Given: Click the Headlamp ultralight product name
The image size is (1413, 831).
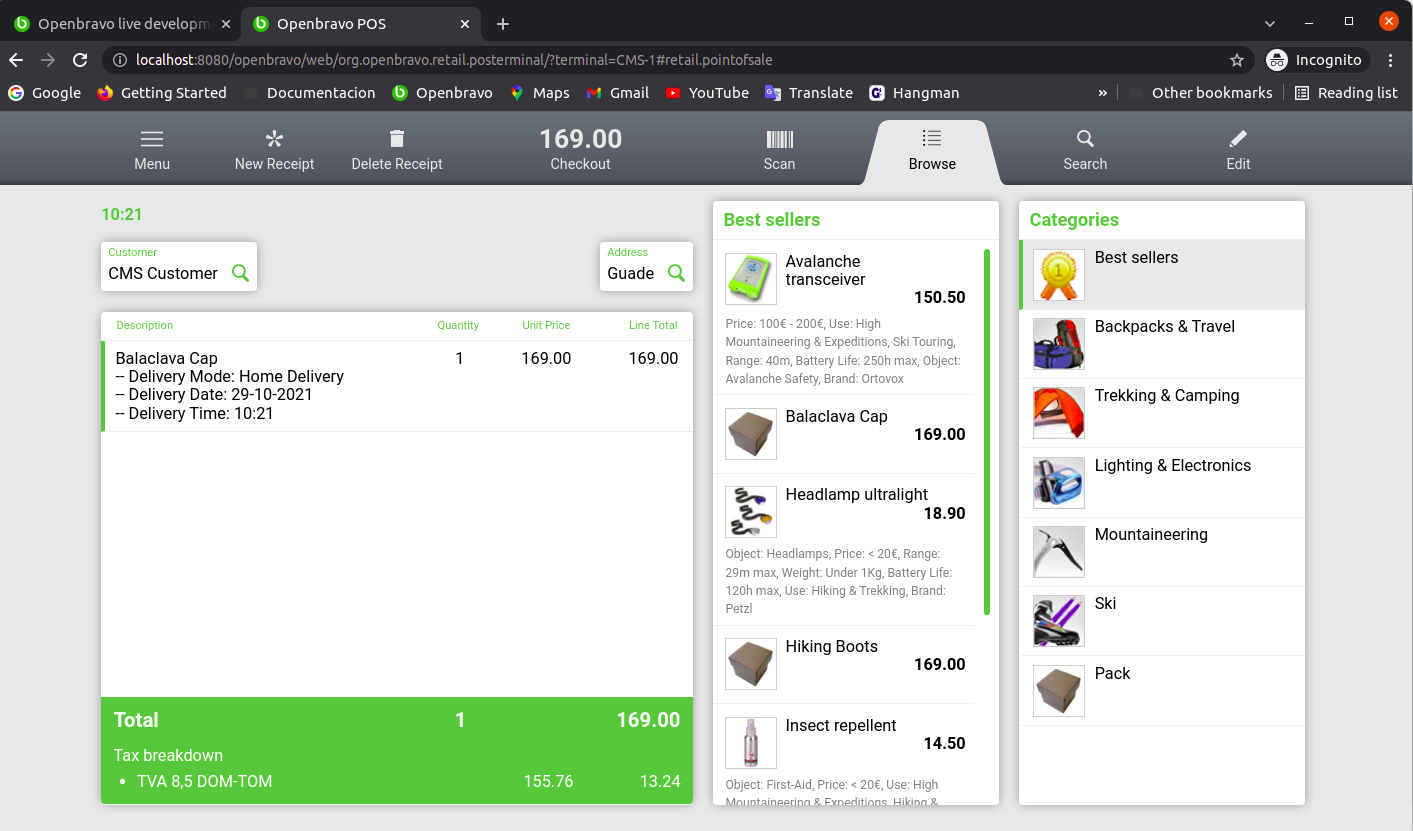Looking at the screenshot, I should click(x=857, y=495).
